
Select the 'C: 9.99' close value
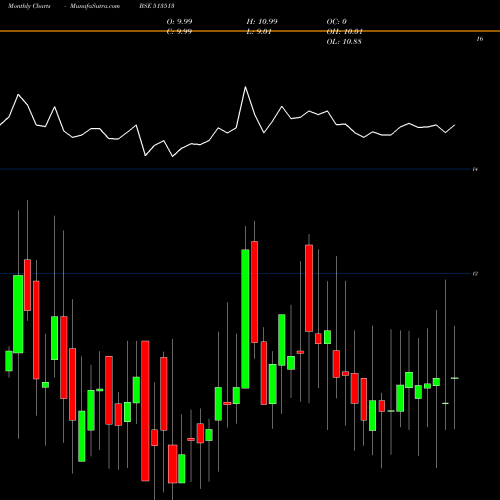(x=179, y=32)
